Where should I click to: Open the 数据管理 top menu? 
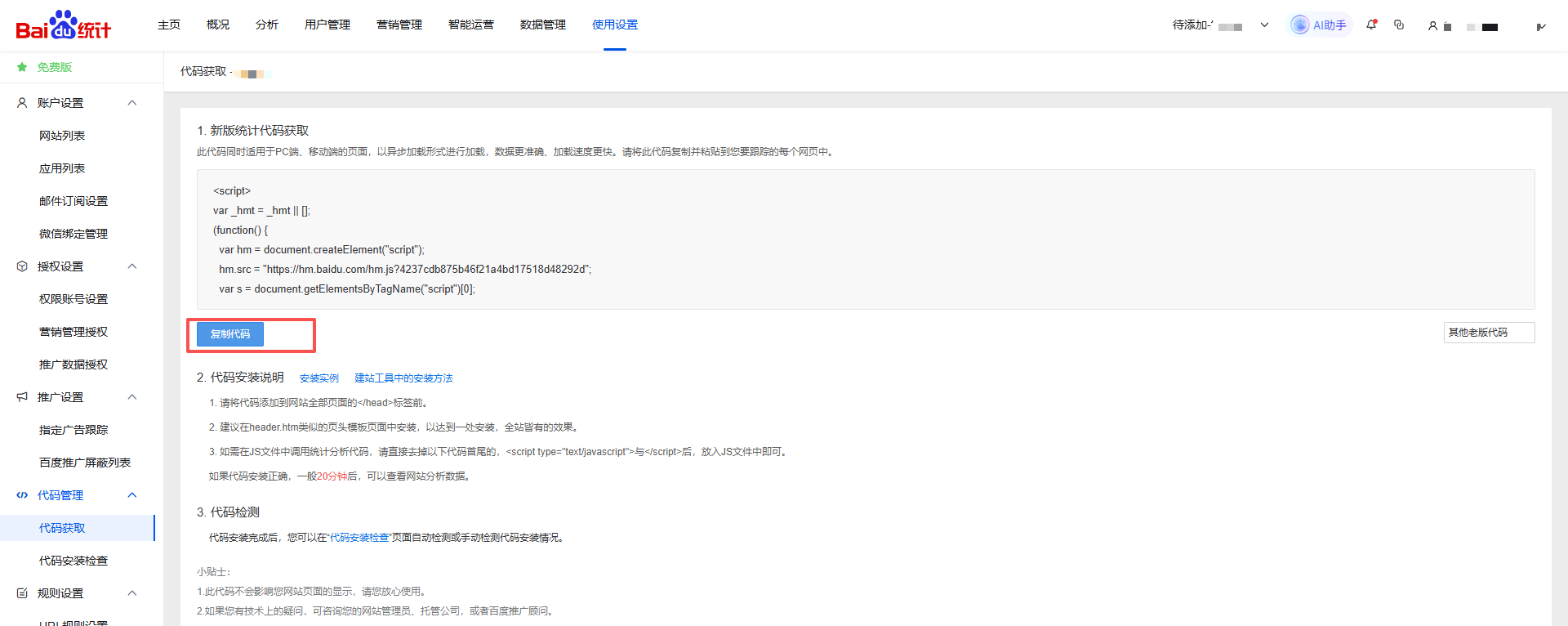point(542,25)
